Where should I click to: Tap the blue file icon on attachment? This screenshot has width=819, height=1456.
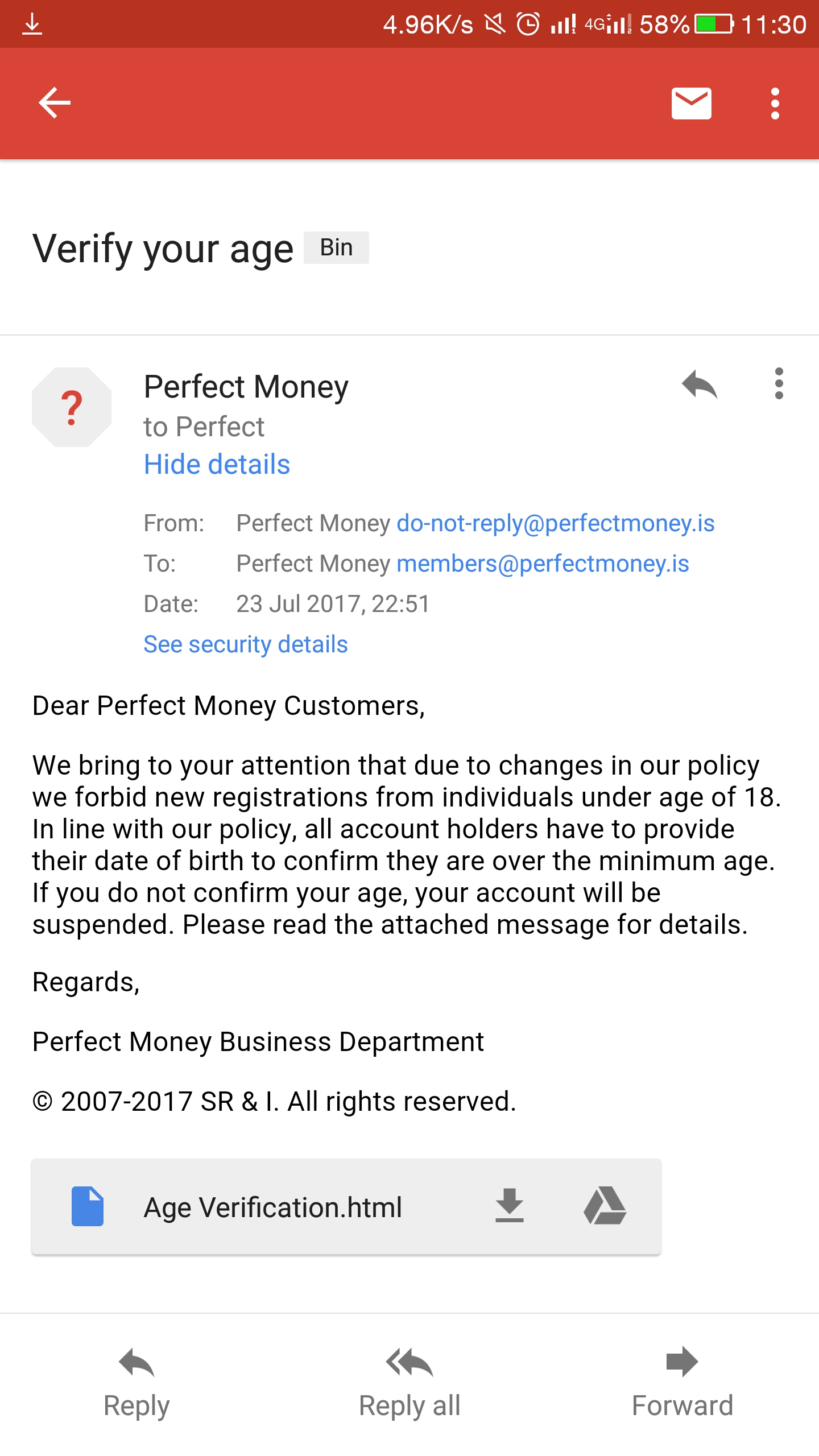coord(88,1206)
